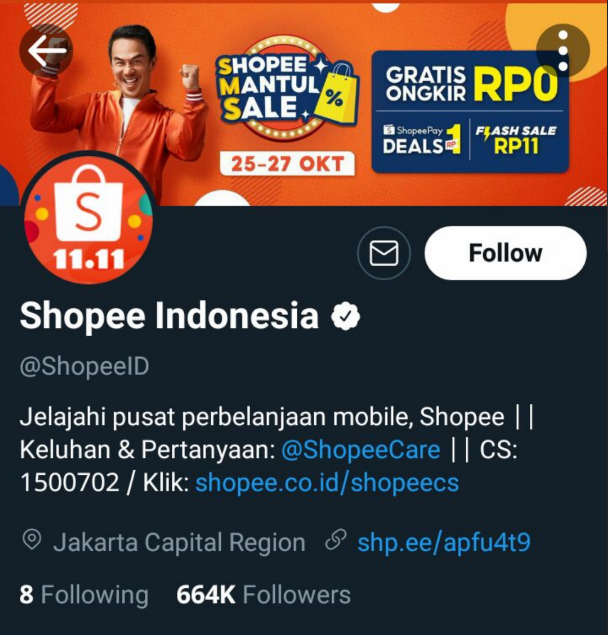Click the @ShopeeID handle text
Screen dimensions: 608x635
84,367
